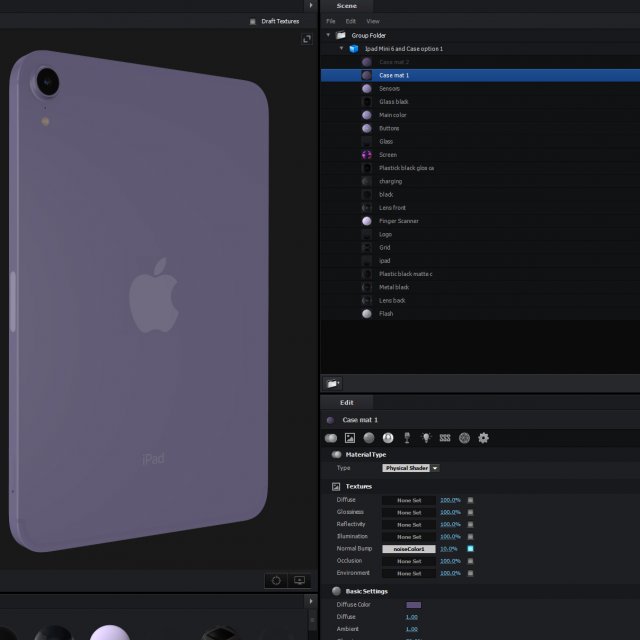This screenshot has height=640, width=640.
Task: Click the Diffuse texture None Set slot
Action: pos(409,500)
